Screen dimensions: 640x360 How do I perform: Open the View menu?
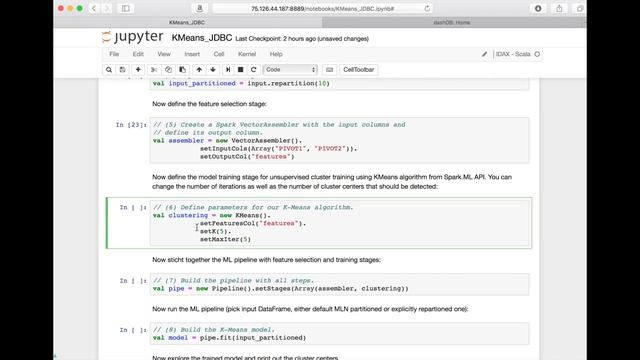pyautogui.click(x=164, y=54)
